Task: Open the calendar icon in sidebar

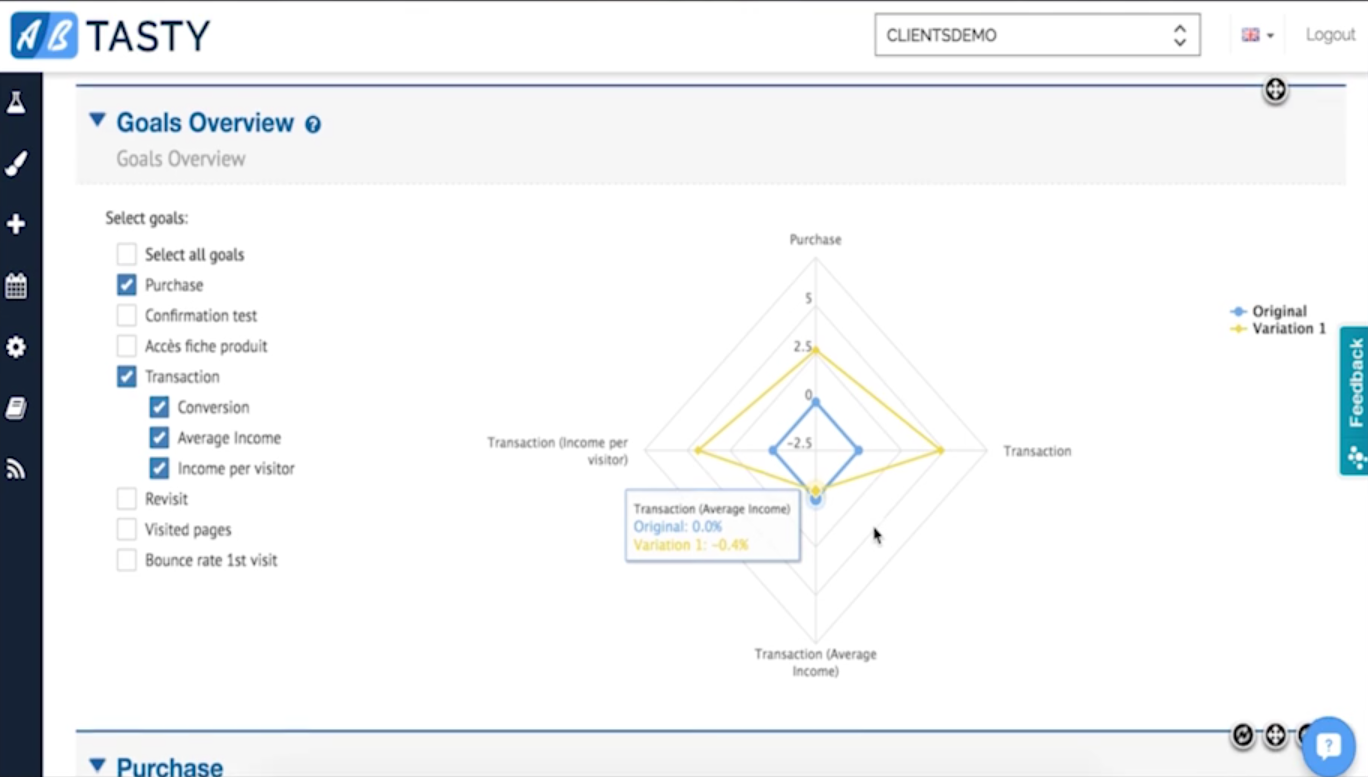Action: tap(16, 286)
